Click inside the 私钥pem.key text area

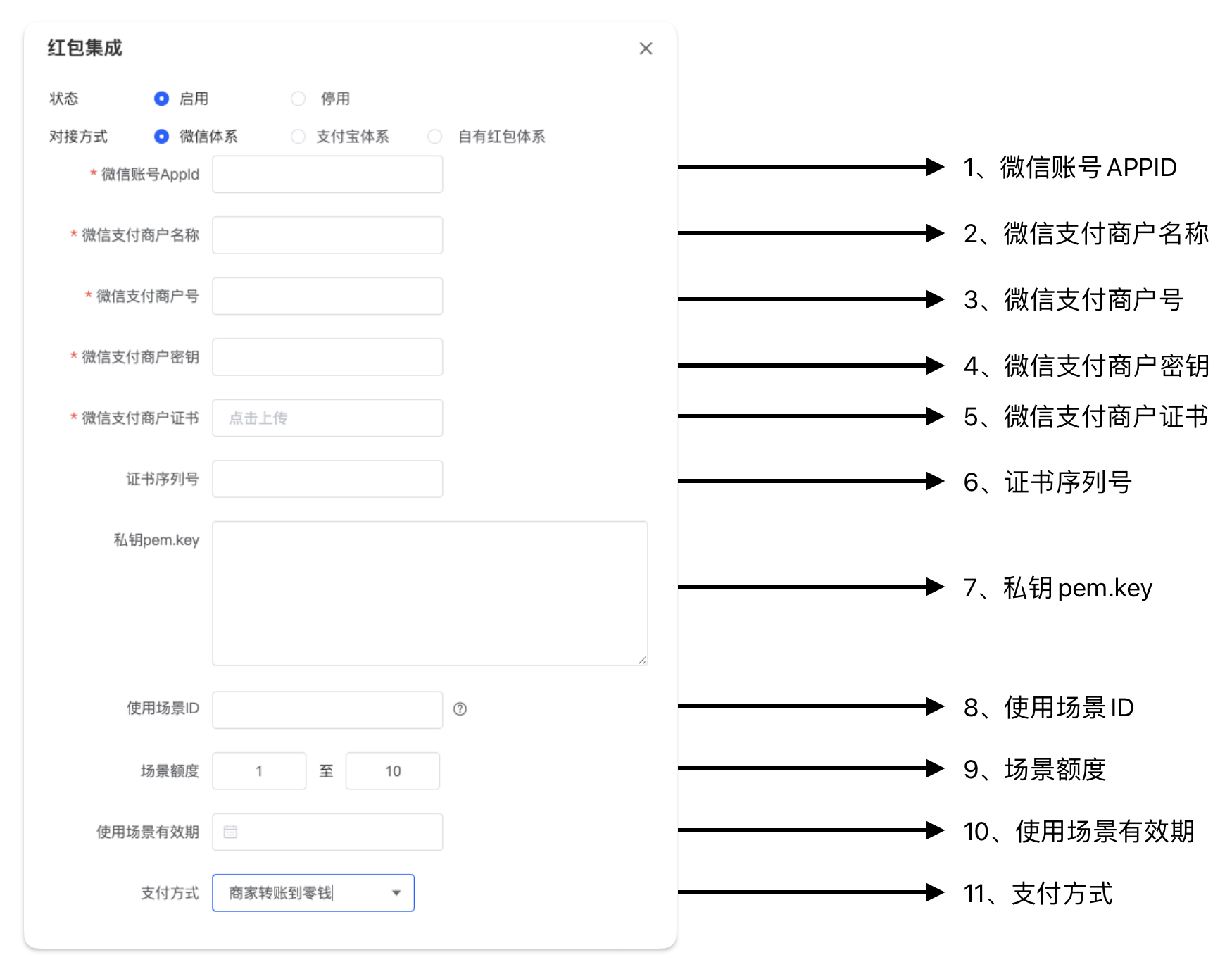point(430,594)
